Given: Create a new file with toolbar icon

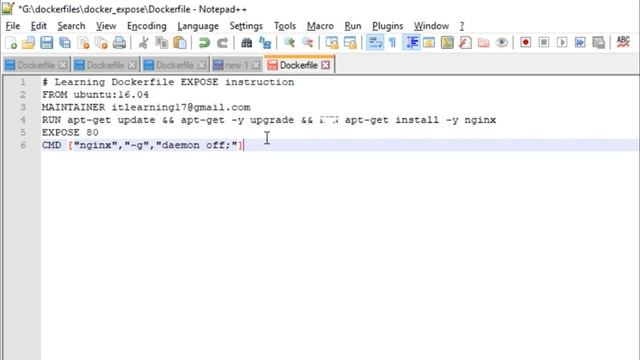Looking at the screenshot, I should click(x=11, y=42).
